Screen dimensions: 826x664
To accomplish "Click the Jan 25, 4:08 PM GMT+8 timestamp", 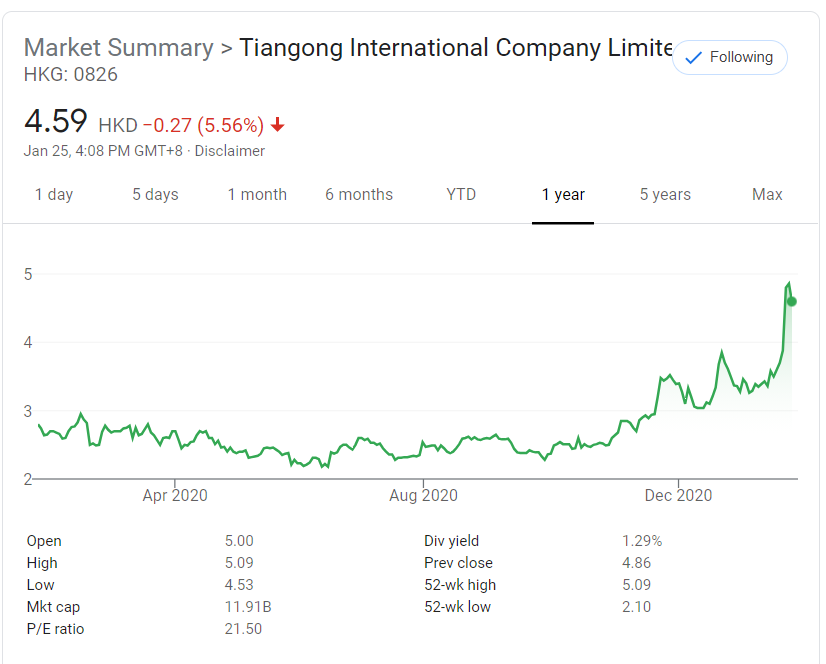I will click(x=103, y=151).
